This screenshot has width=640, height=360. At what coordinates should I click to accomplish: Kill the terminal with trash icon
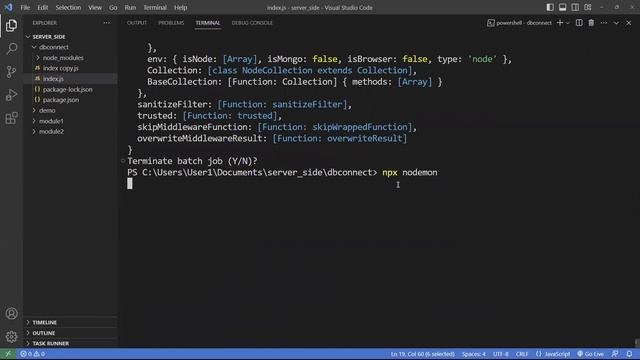click(591, 23)
